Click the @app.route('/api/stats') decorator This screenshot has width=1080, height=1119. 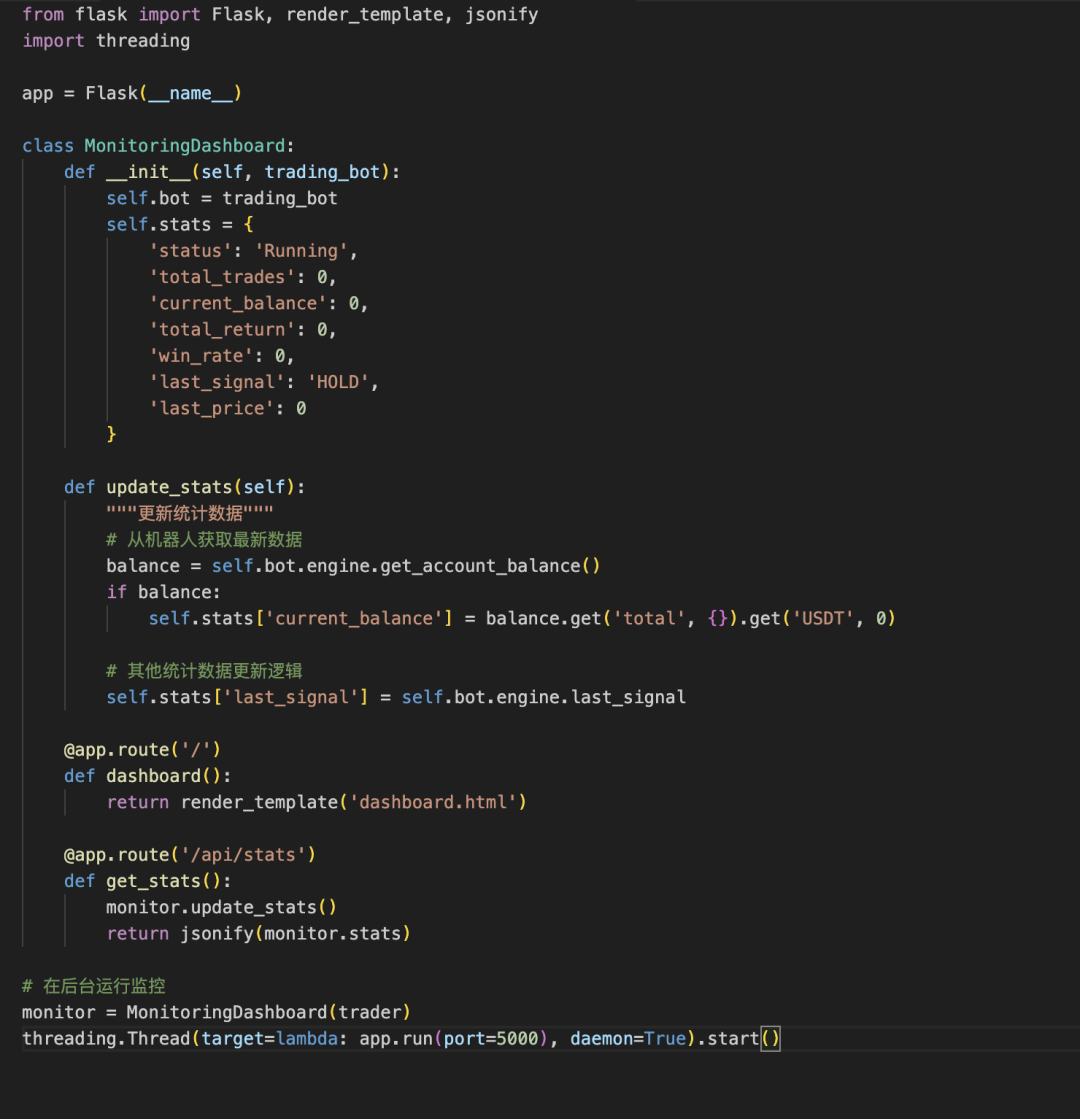pos(190,855)
